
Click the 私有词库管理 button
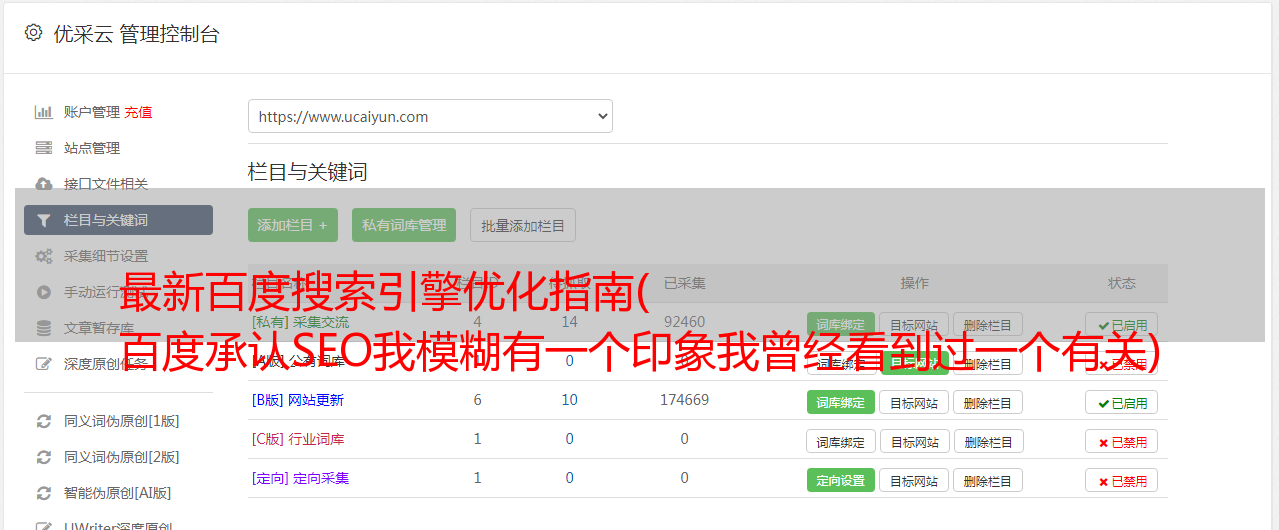[404, 225]
